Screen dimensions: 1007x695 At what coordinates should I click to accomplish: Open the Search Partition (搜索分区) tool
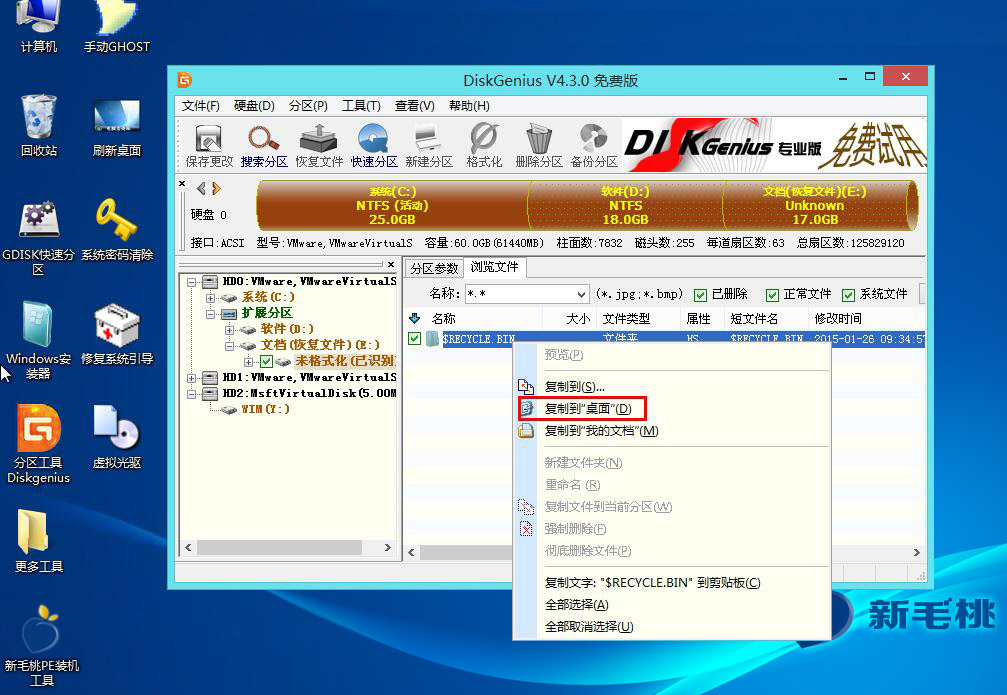click(264, 146)
